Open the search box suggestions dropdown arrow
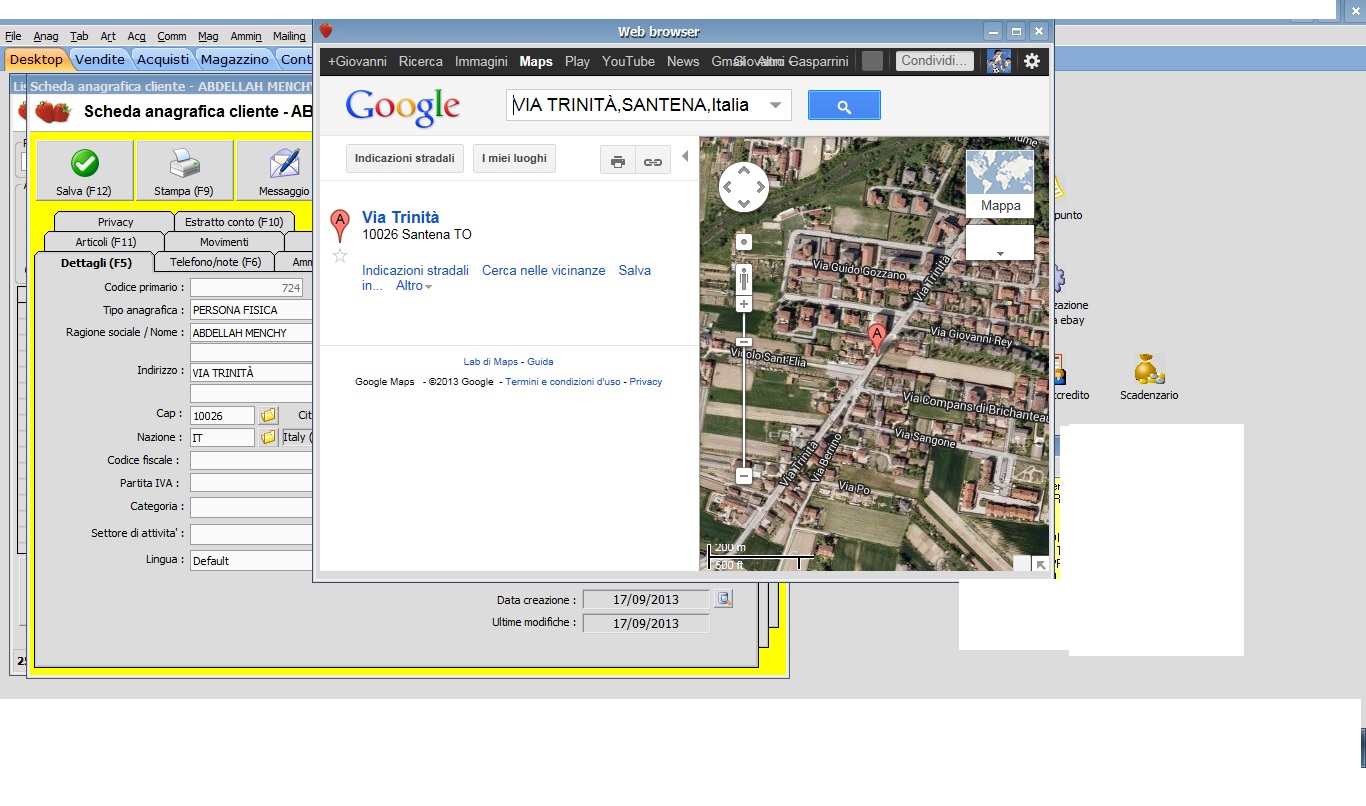 776,105
